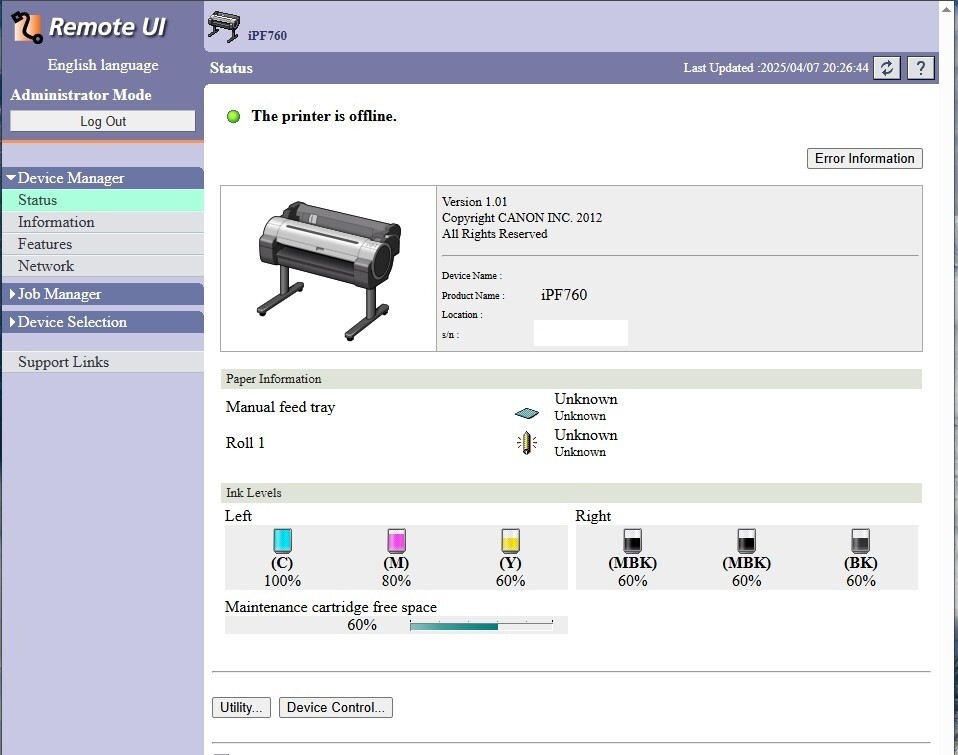
Task: Expand the Device Selection section
Action: click(72, 322)
